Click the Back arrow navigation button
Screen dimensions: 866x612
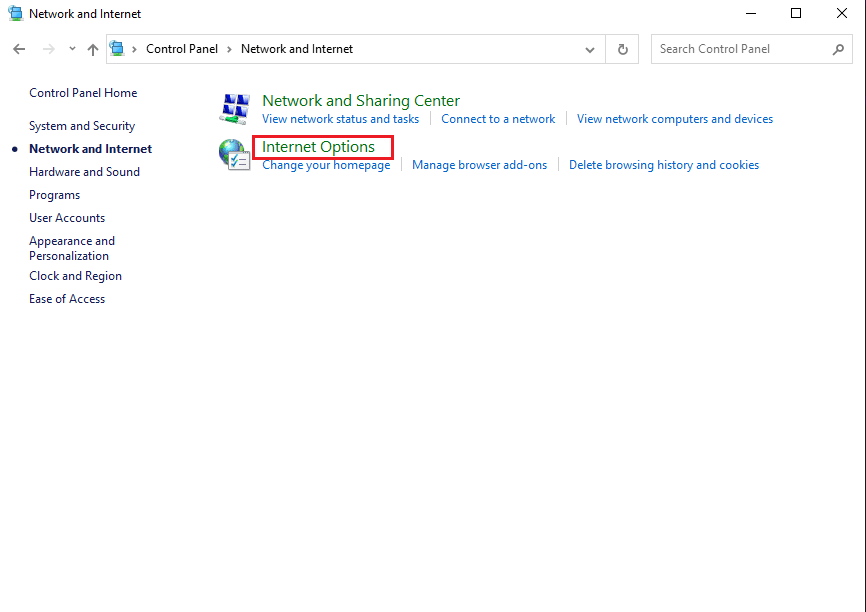(19, 49)
